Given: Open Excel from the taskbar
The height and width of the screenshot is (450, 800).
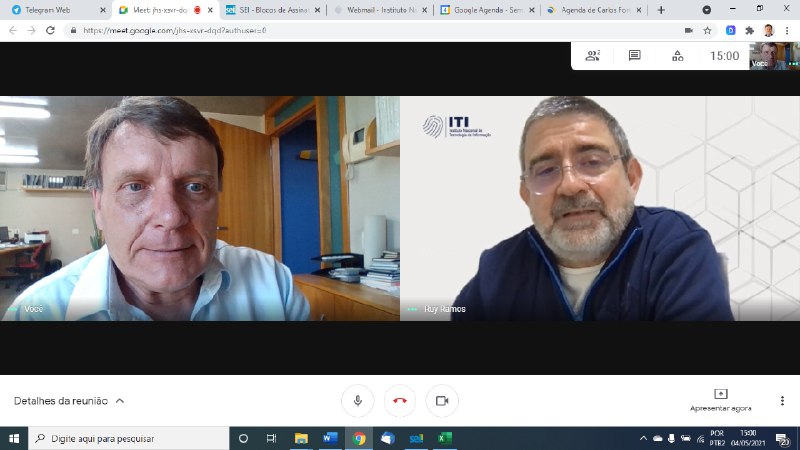Looking at the screenshot, I should tap(445, 438).
